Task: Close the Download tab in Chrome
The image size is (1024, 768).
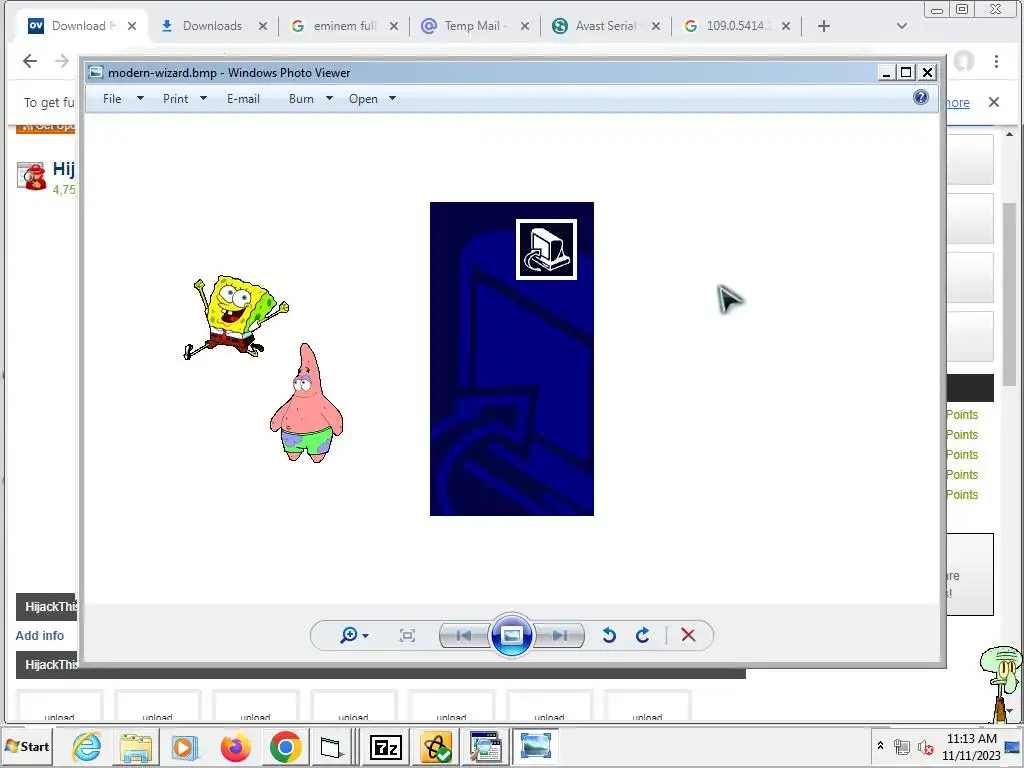Action: click(x=132, y=26)
